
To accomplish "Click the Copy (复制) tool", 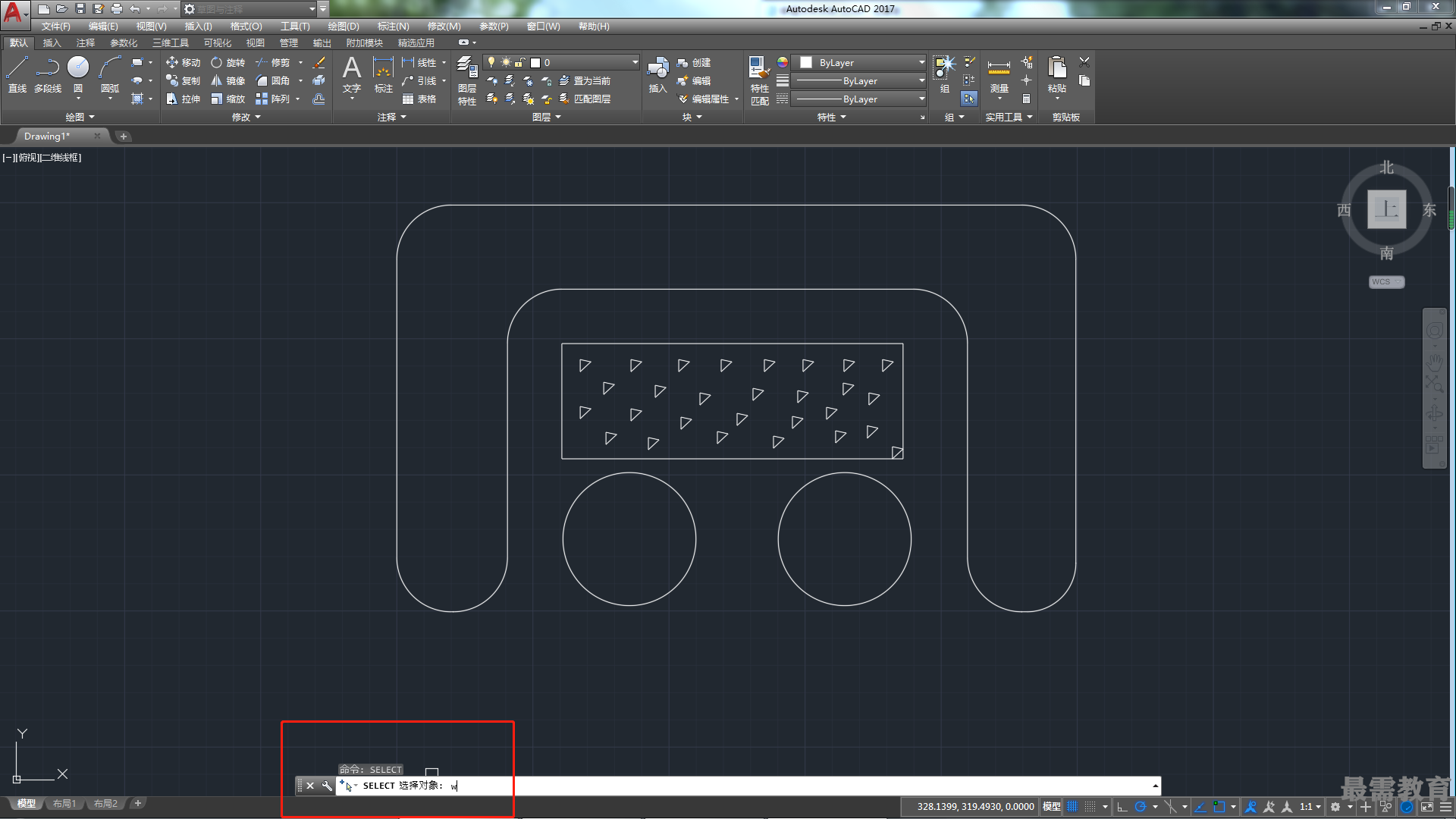I will [183, 80].
